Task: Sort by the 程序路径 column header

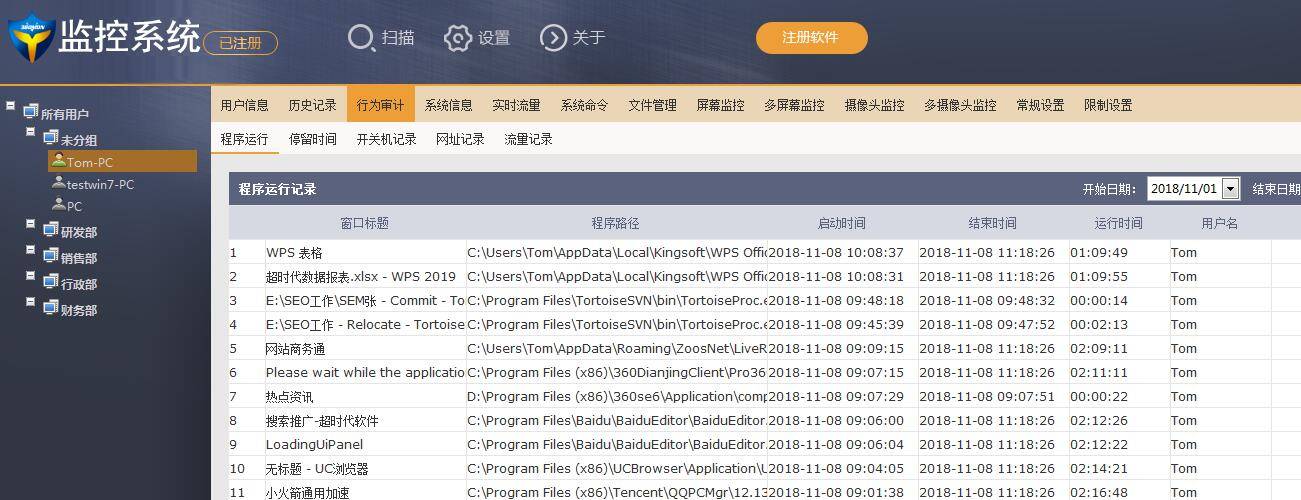Action: [x=615, y=223]
